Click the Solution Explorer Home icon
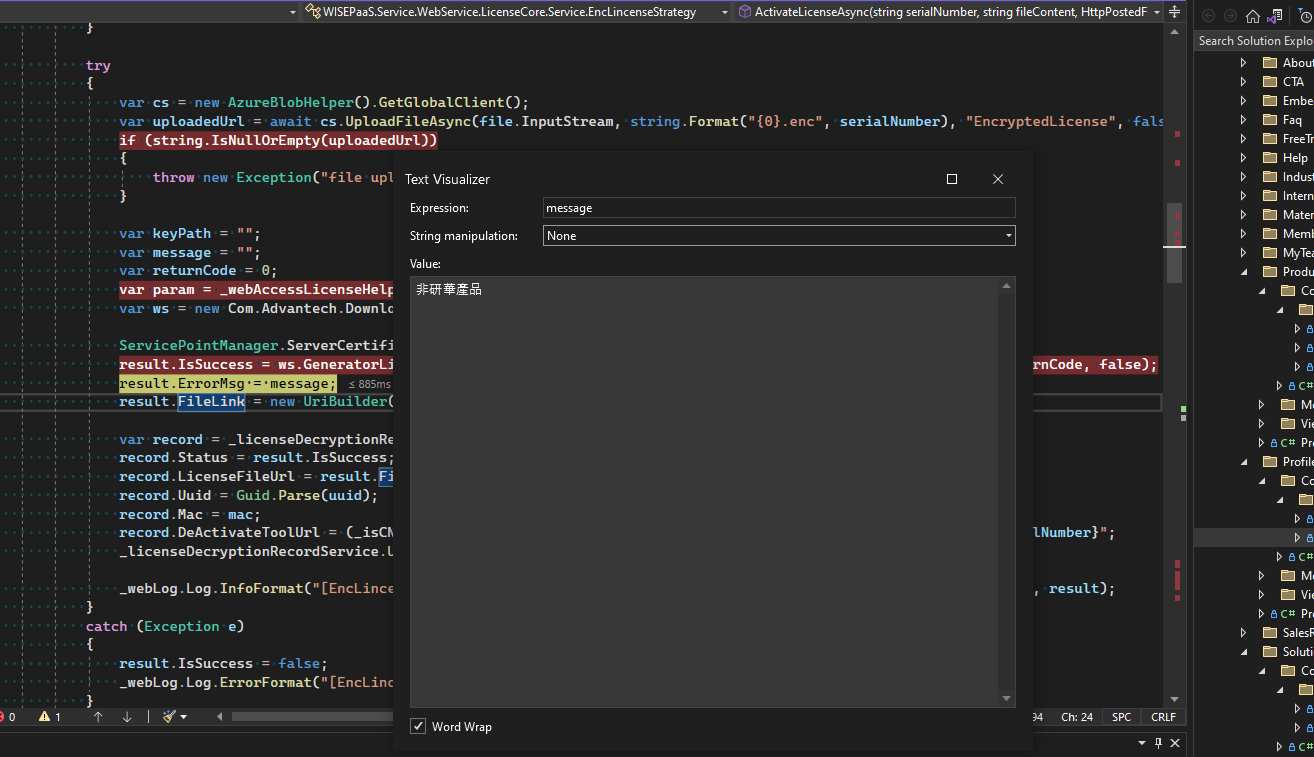 pyautogui.click(x=1253, y=15)
